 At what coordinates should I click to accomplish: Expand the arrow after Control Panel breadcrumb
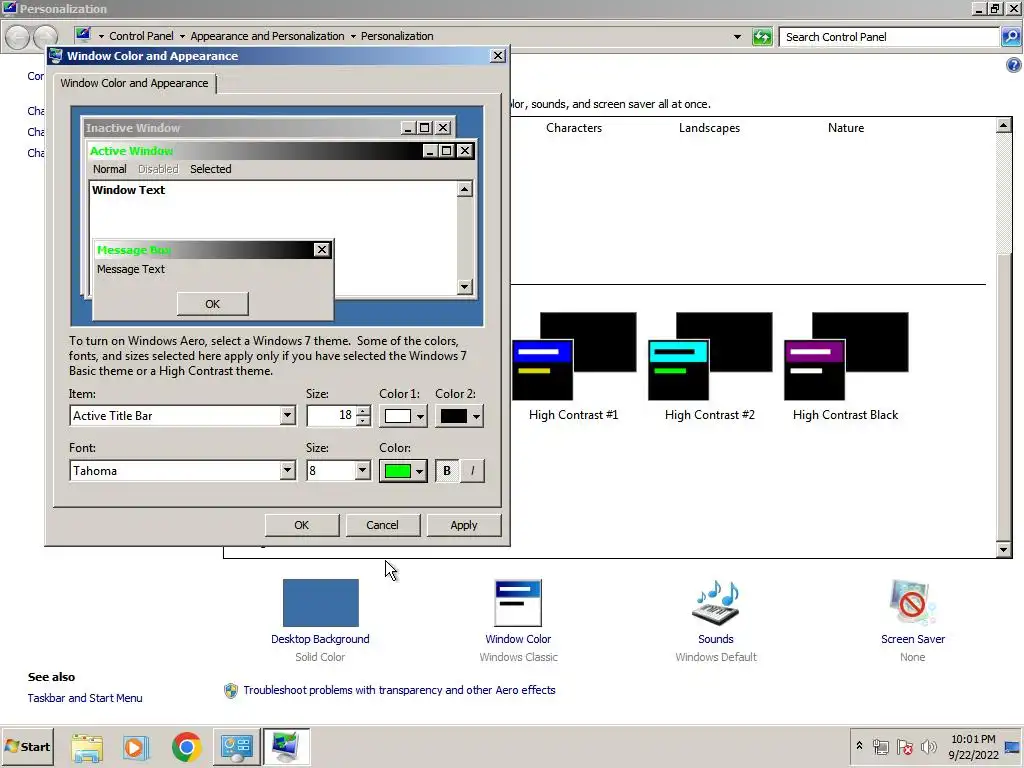pos(182,36)
